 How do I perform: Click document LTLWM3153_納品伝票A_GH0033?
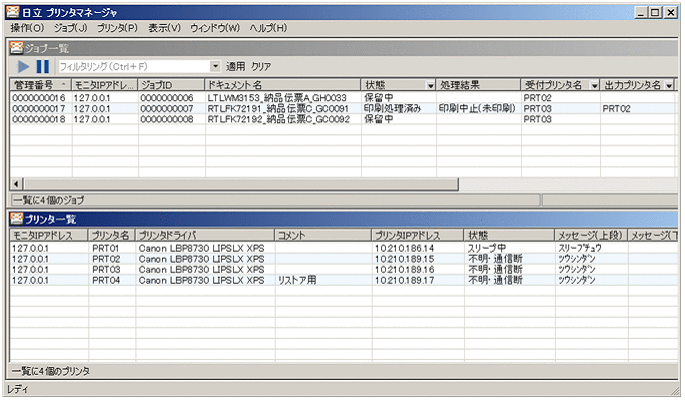click(x=277, y=98)
